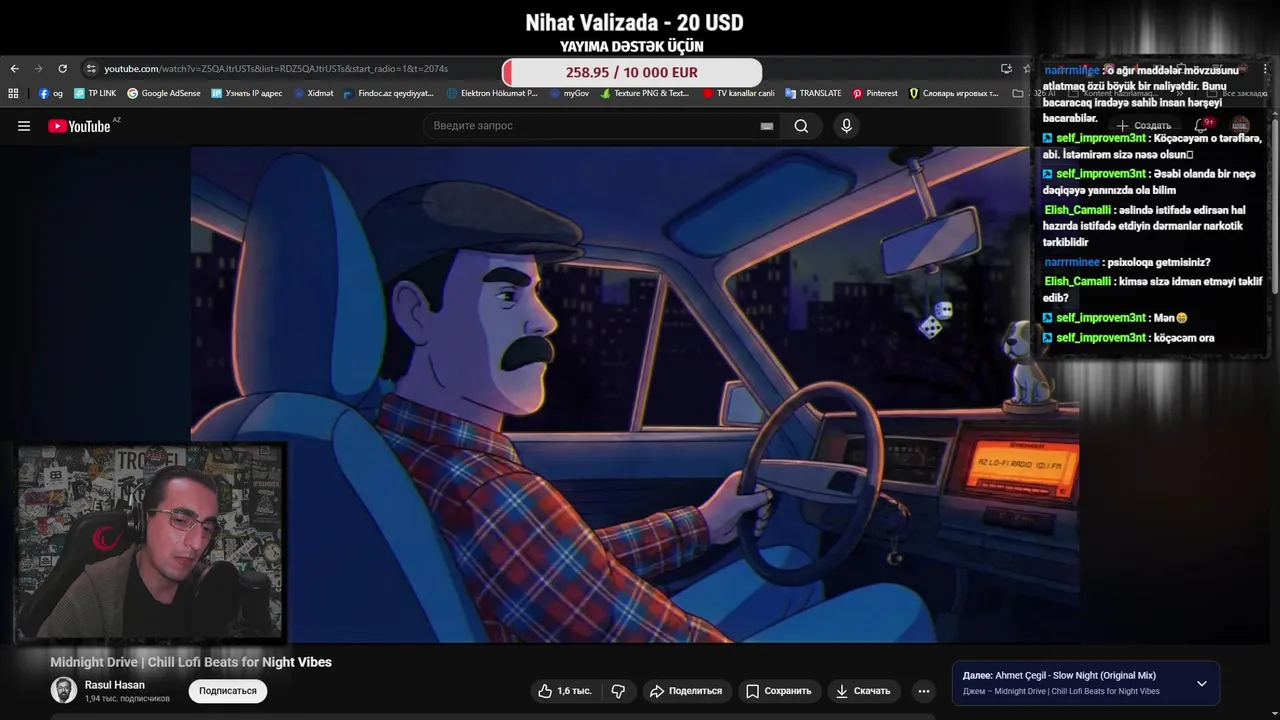The width and height of the screenshot is (1280, 720).
Task: Open the TRANSLATE bookmark
Action: click(813, 93)
